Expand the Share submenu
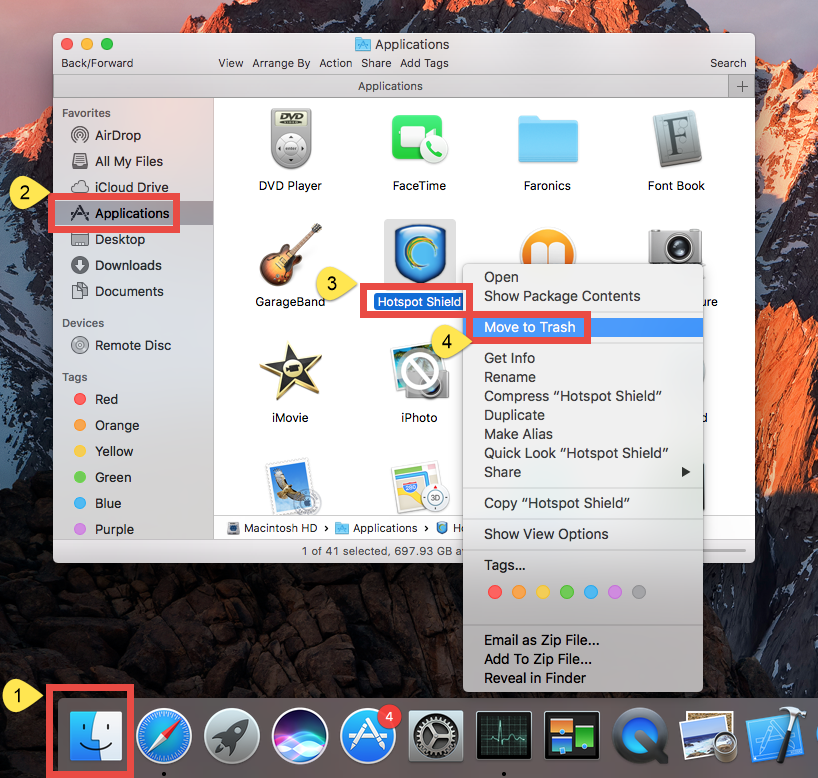 point(502,472)
